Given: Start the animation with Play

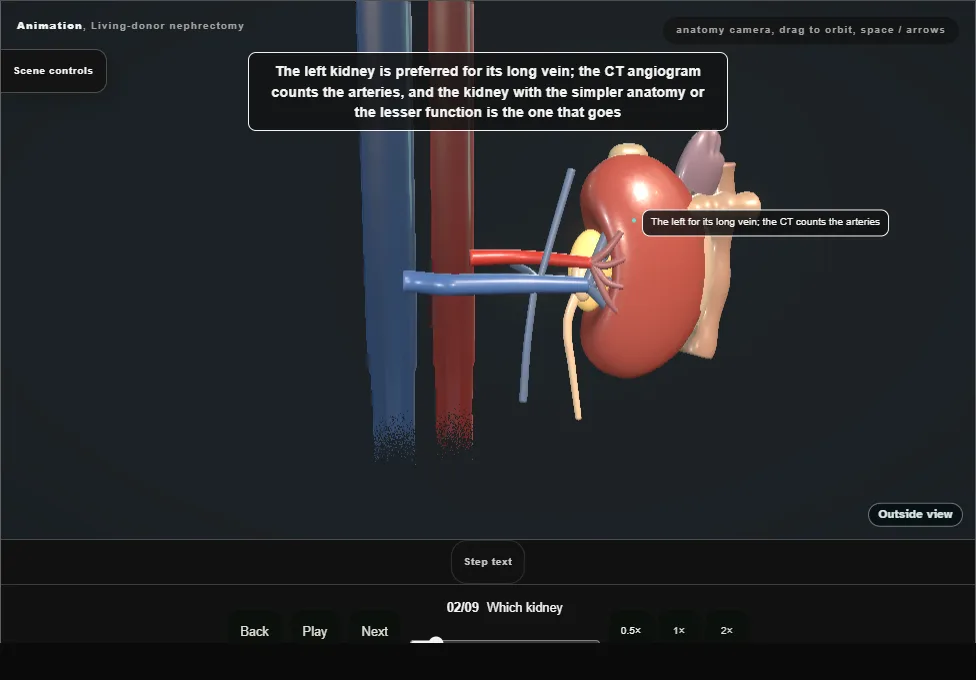Looking at the screenshot, I should pos(314,631).
